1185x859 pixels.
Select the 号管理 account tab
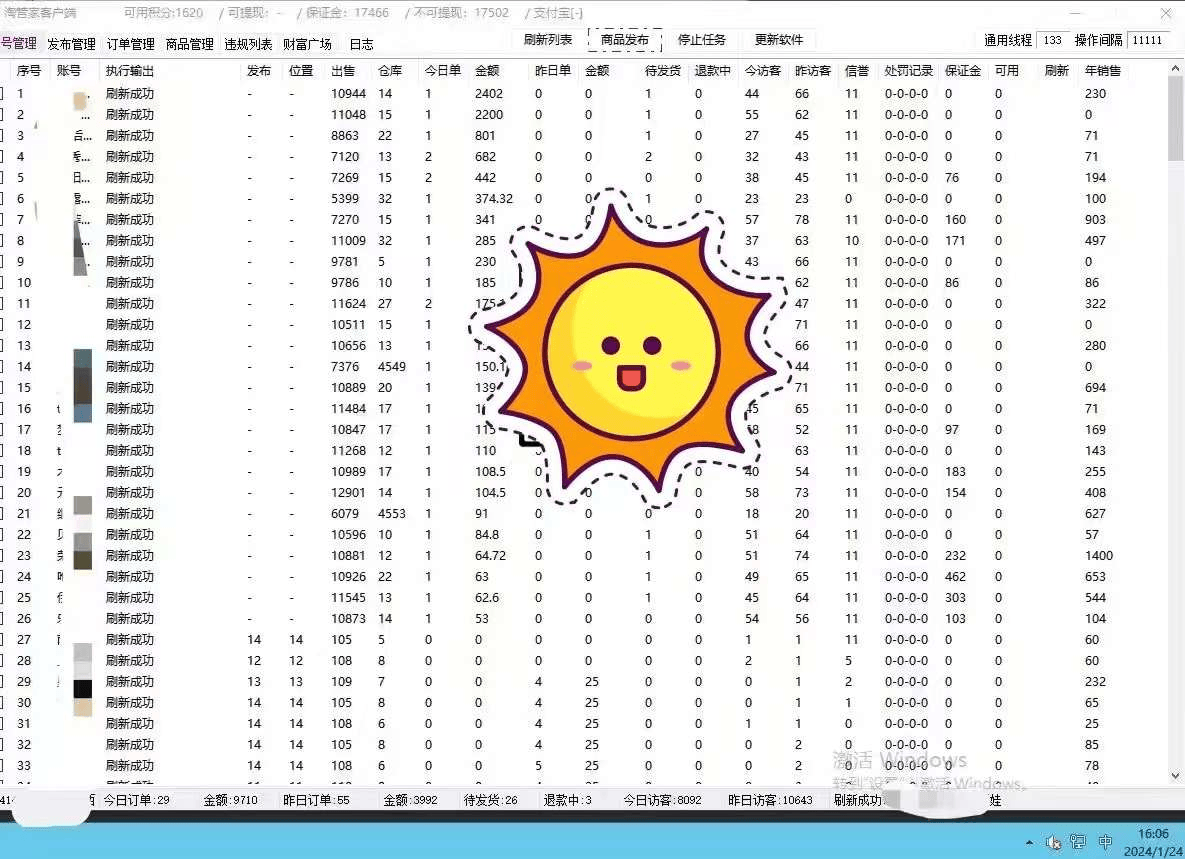tap(18, 43)
